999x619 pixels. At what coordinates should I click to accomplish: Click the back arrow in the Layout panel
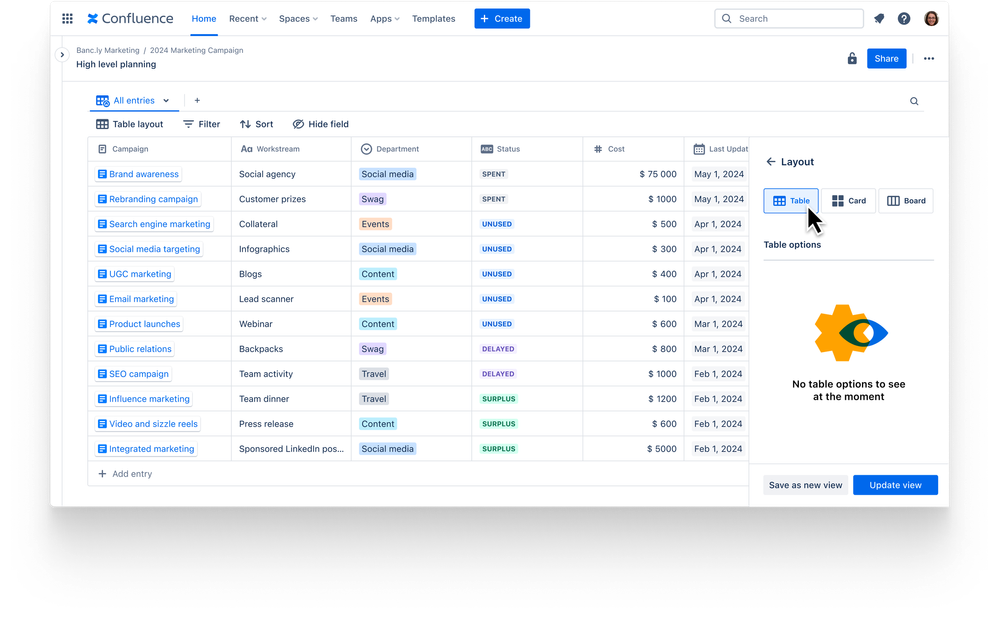point(770,161)
